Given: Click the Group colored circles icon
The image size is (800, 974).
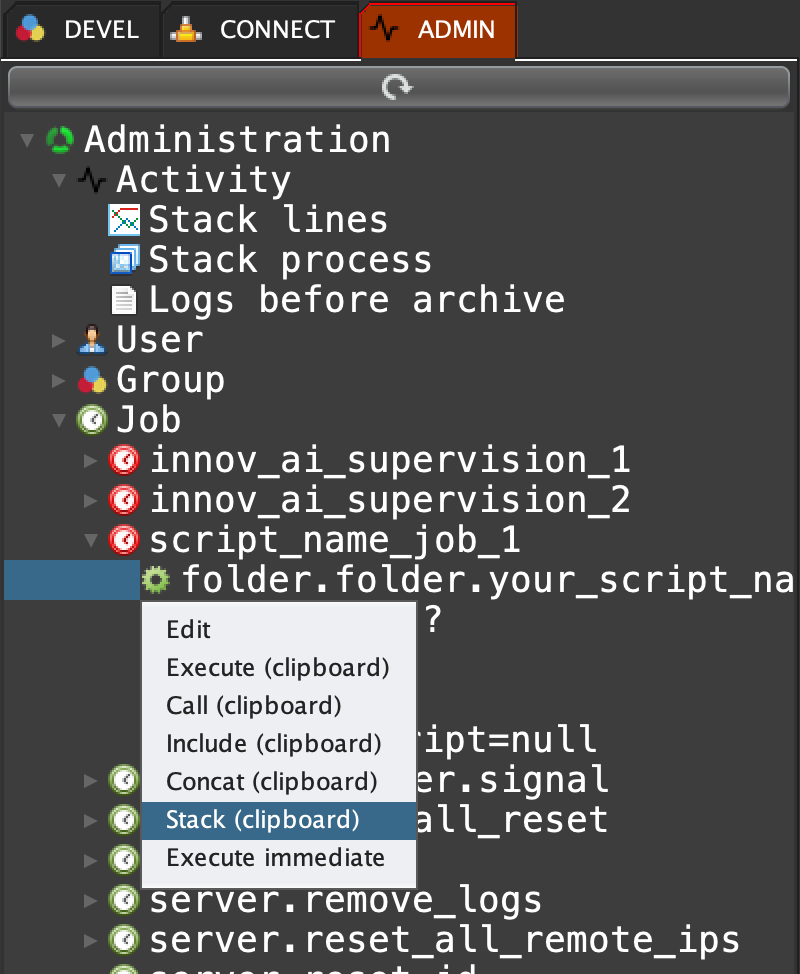Looking at the screenshot, I should pos(92,380).
